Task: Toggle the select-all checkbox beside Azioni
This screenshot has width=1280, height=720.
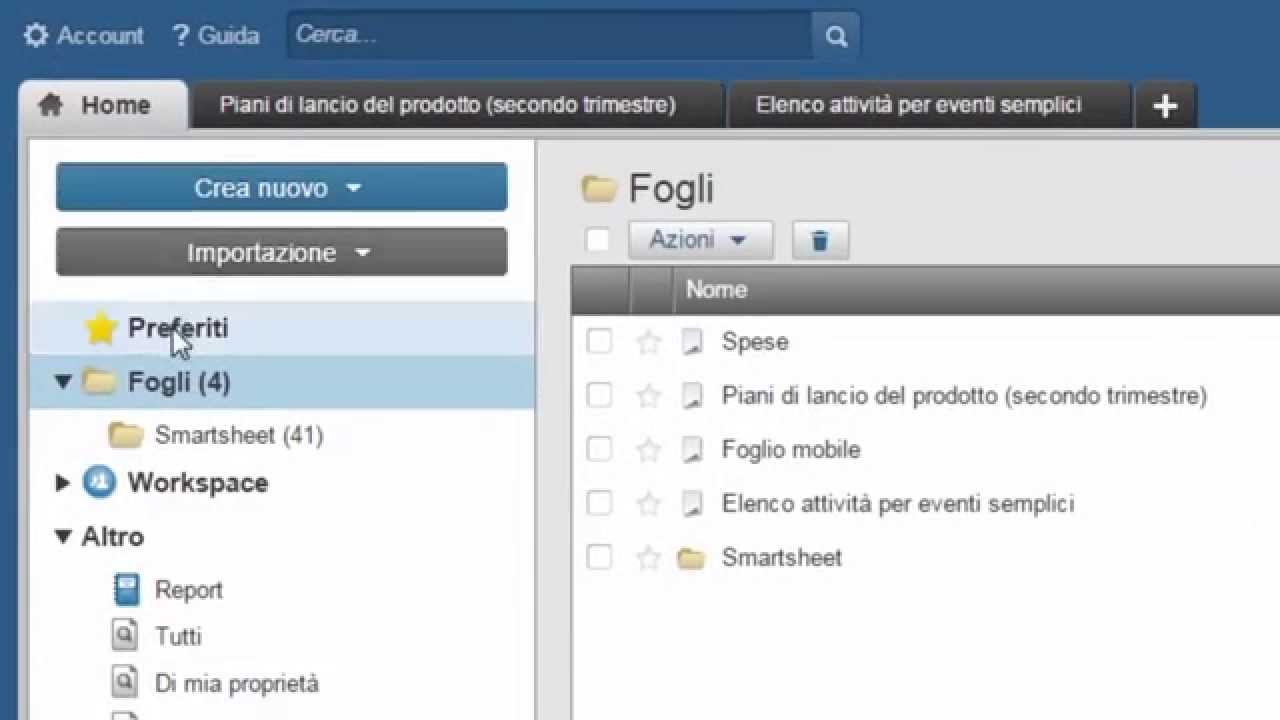Action: [x=598, y=240]
